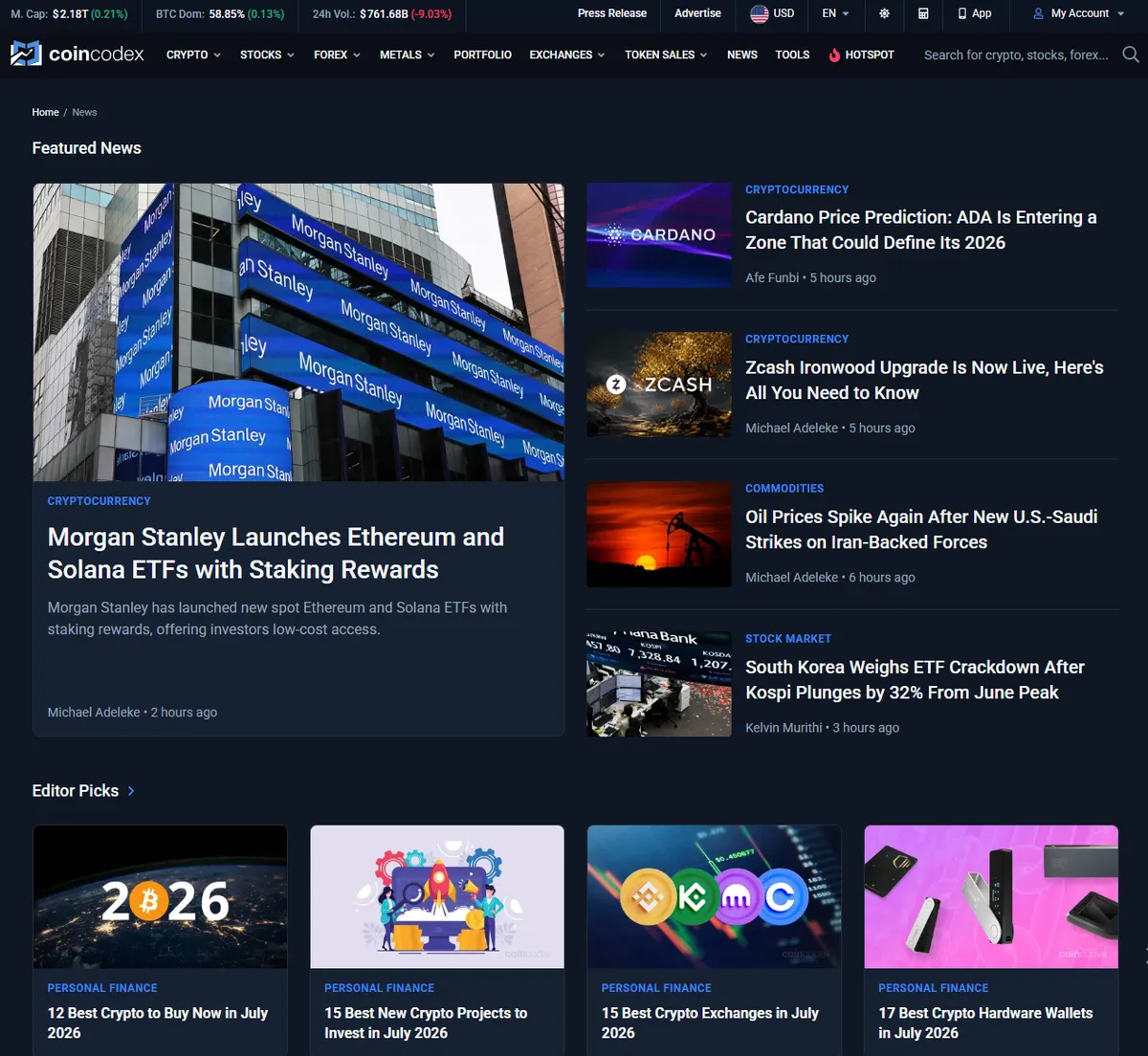Open the Tools menu item

[792, 55]
